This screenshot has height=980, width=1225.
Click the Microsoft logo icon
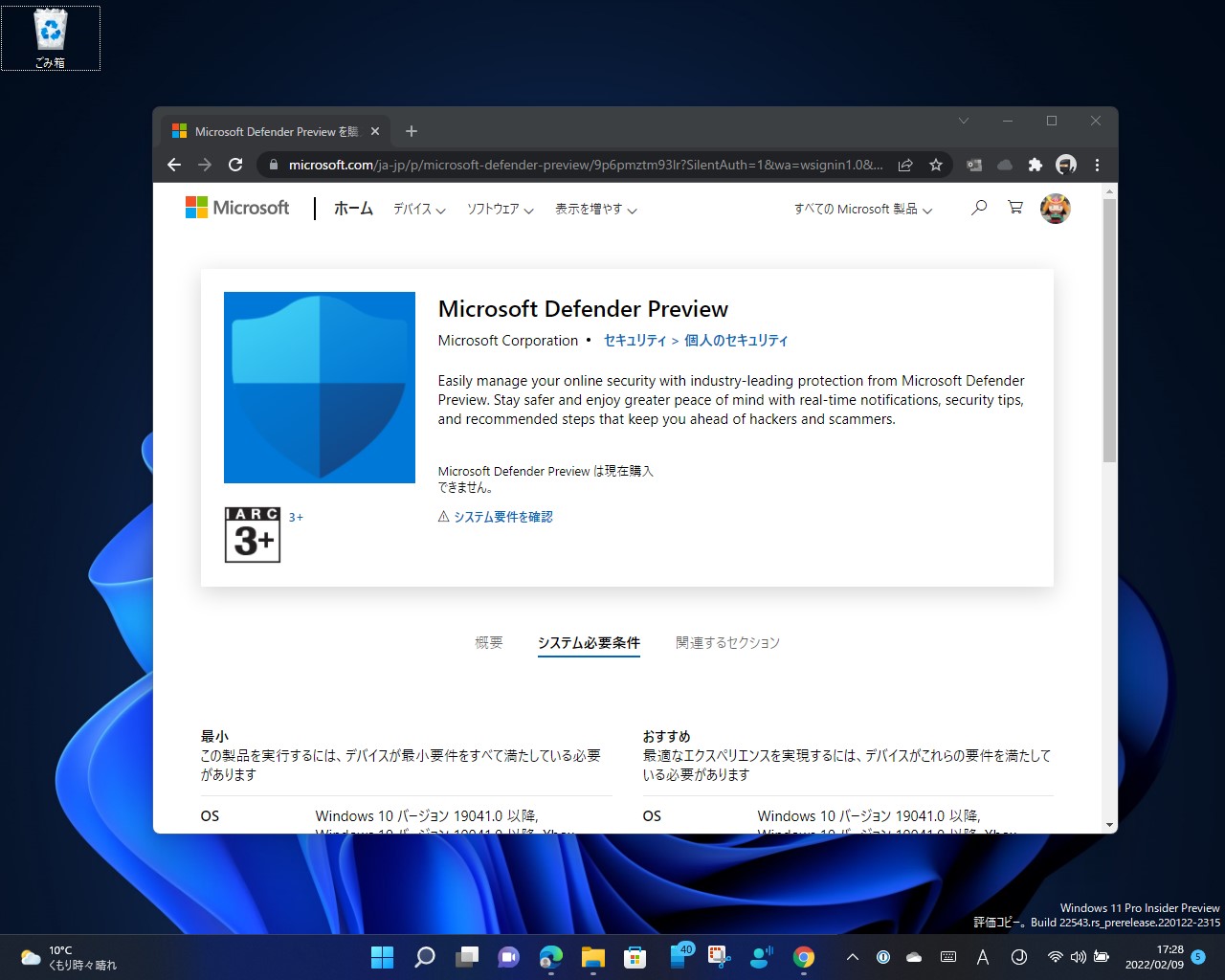click(196, 207)
